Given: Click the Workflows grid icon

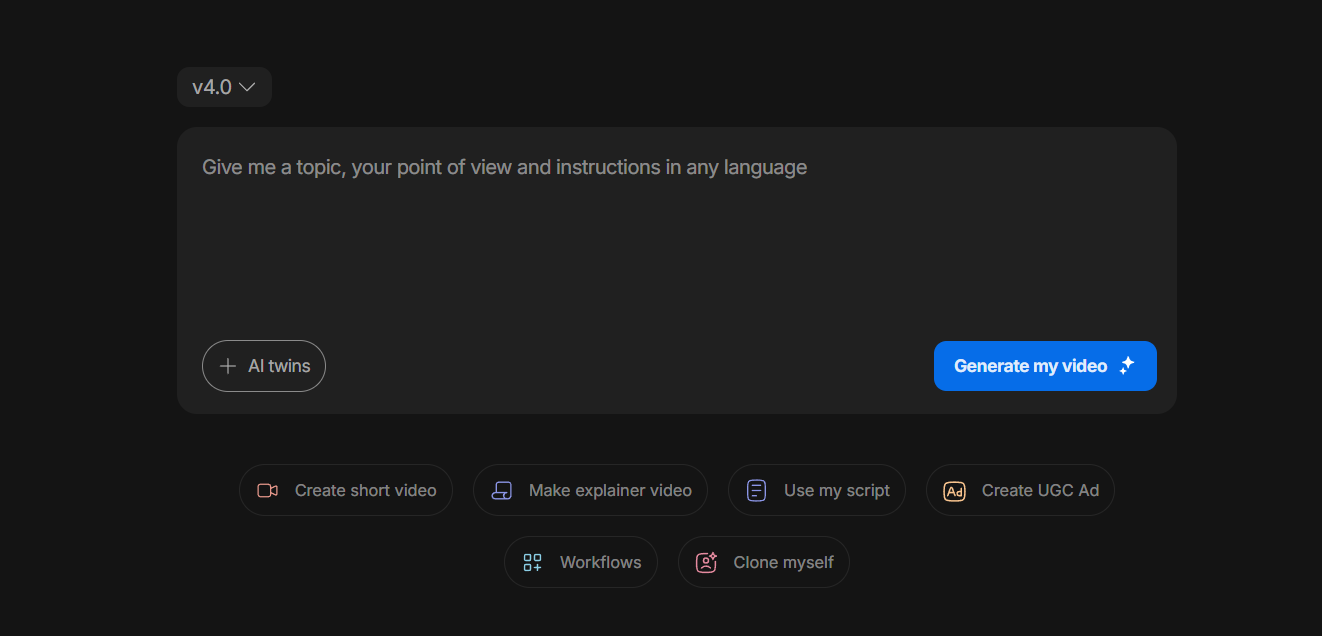Looking at the screenshot, I should click(x=533, y=562).
